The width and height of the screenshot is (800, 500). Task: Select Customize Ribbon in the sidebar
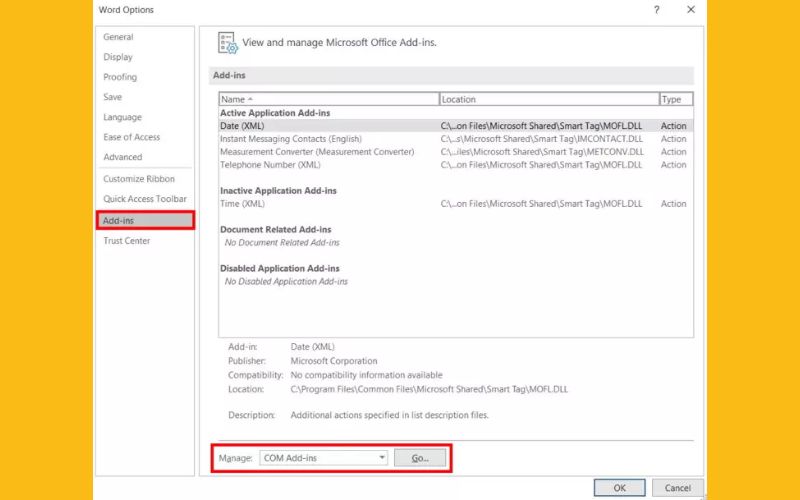(138, 179)
